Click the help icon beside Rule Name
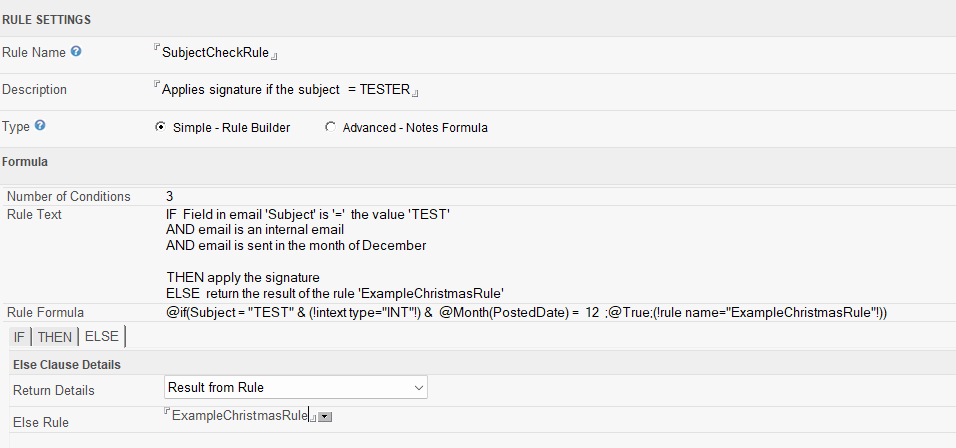Viewport: 956px width, 448px height. 76,51
